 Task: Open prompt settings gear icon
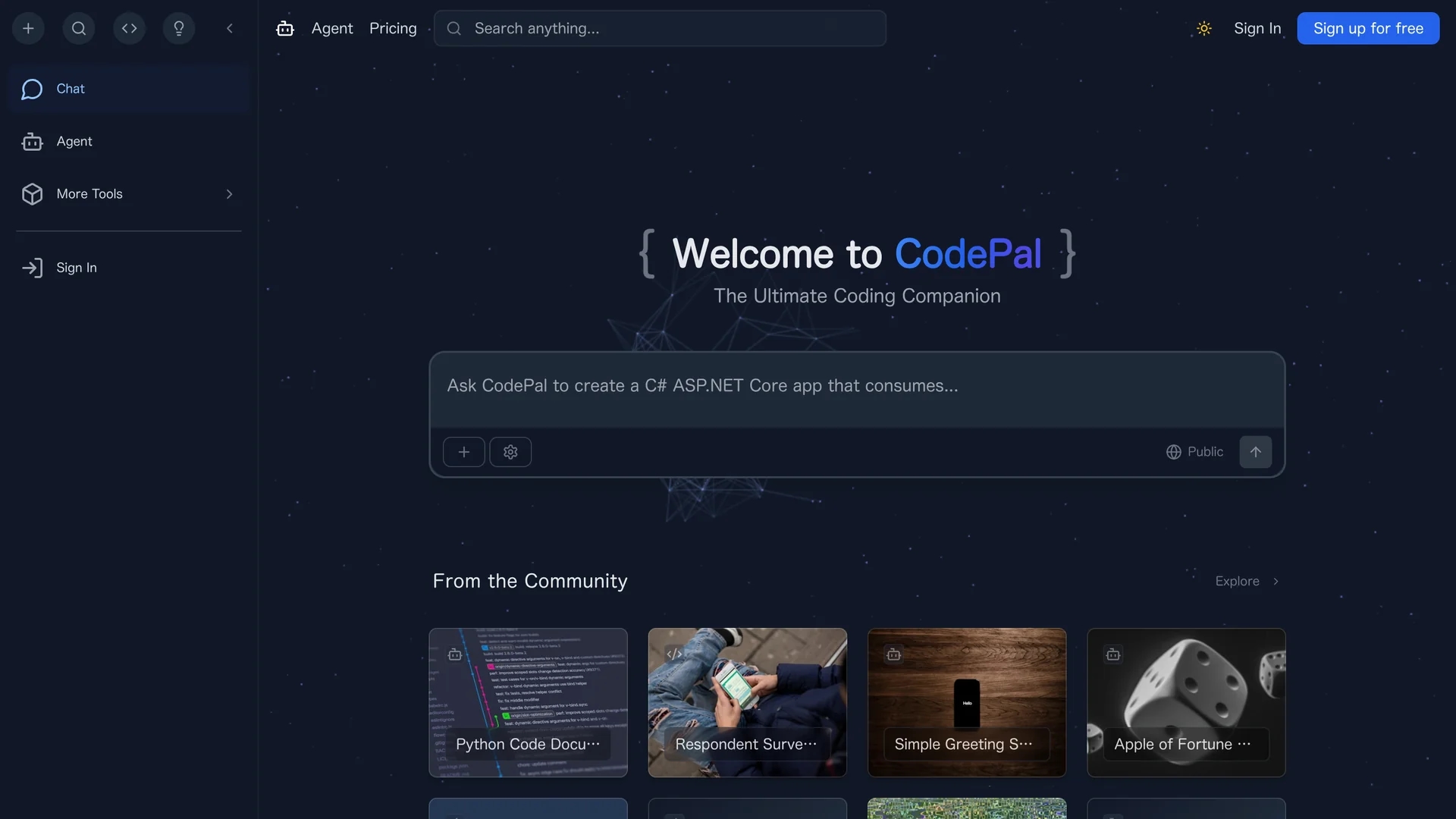pos(510,452)
